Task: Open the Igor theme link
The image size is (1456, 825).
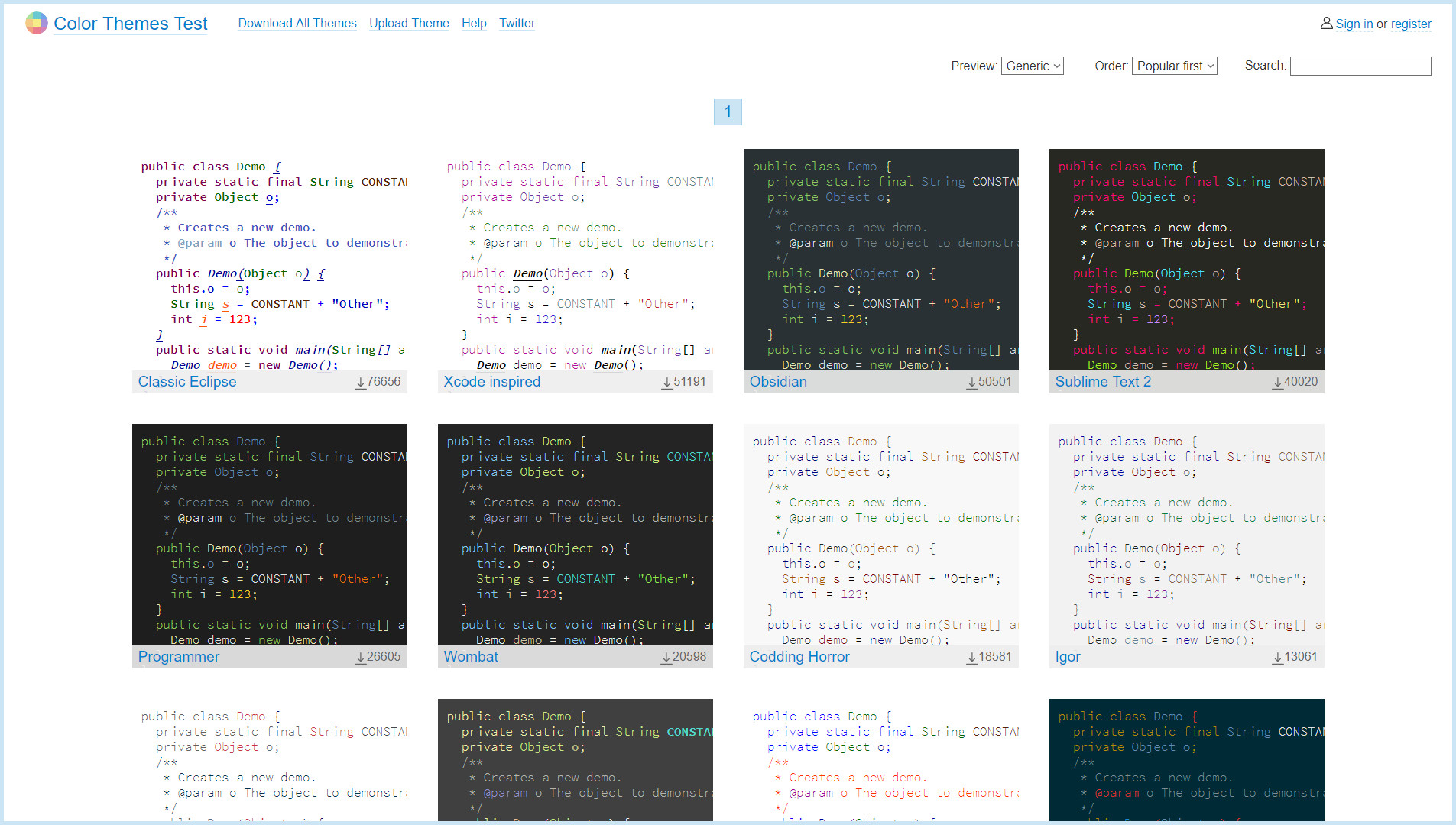Action: (1068, 657)
